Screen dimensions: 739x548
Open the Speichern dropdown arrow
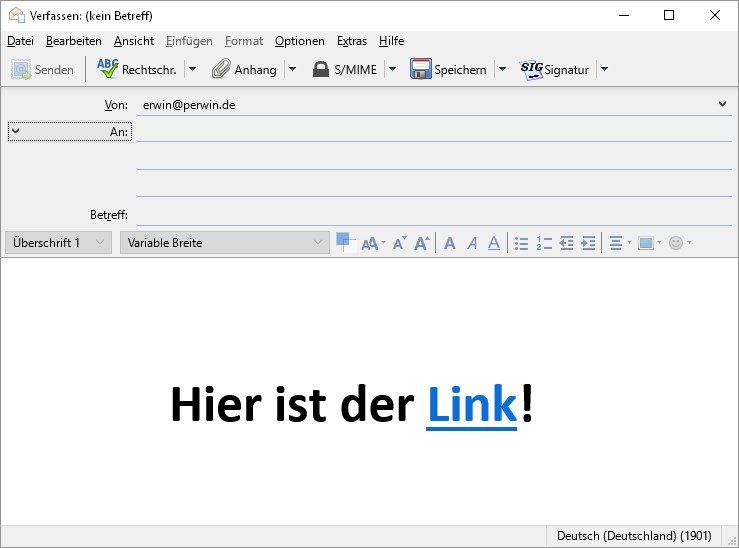click(x=502, y=70)
